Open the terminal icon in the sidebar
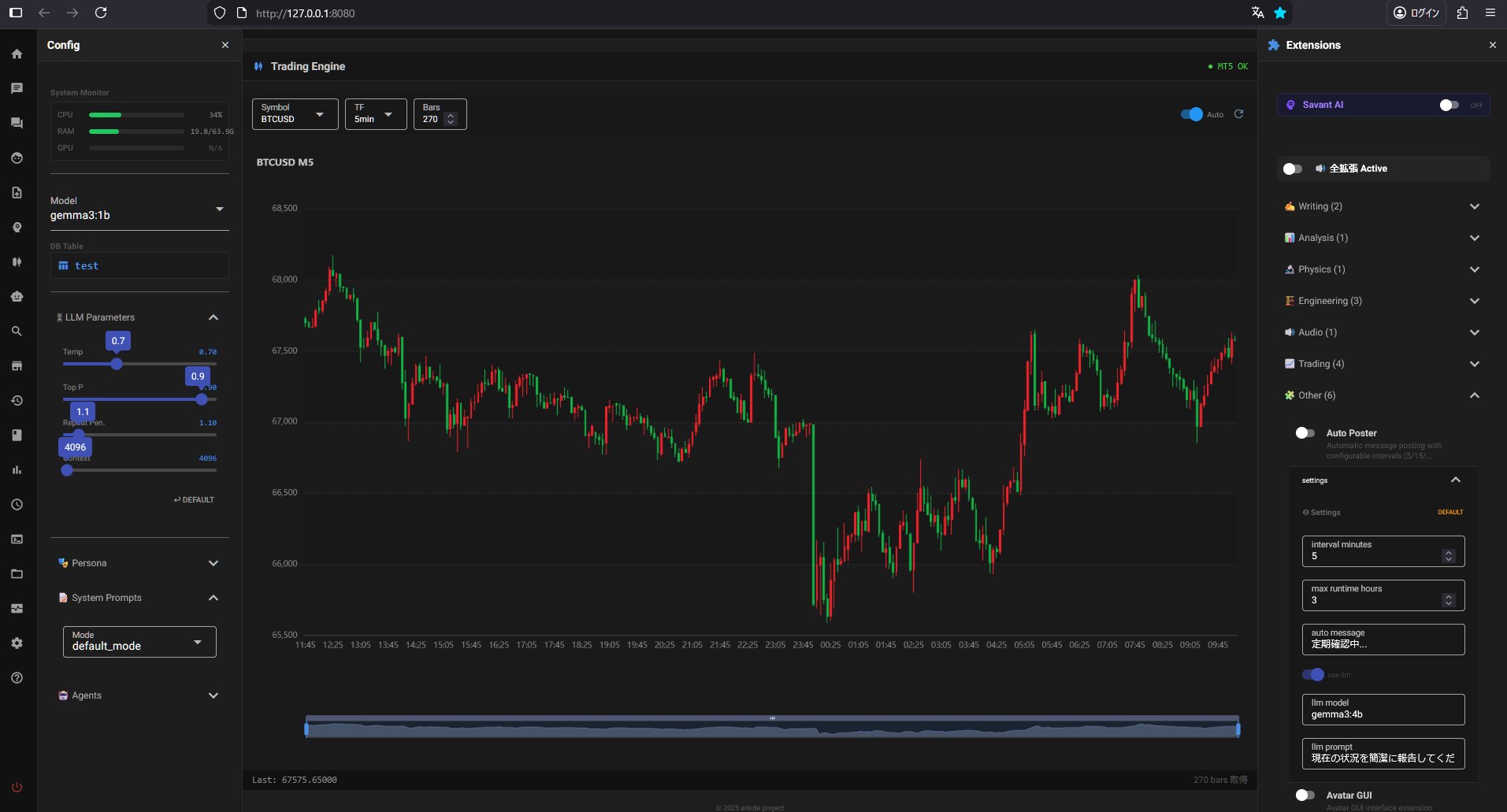The height and width of the screenshot is (812, 1507). pos(17,539)
